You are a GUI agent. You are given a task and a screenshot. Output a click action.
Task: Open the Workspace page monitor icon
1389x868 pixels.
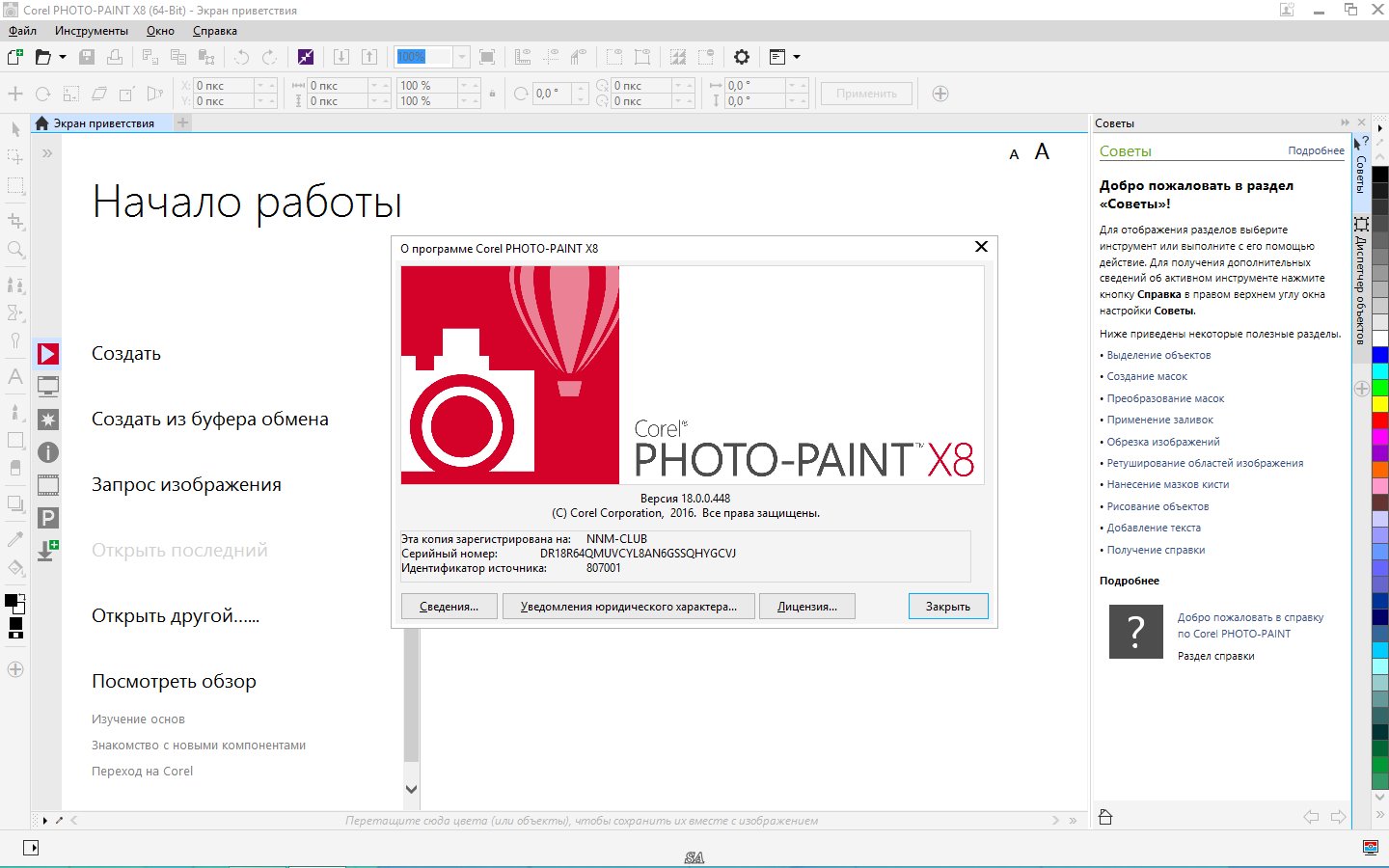(x=48, y=387)
